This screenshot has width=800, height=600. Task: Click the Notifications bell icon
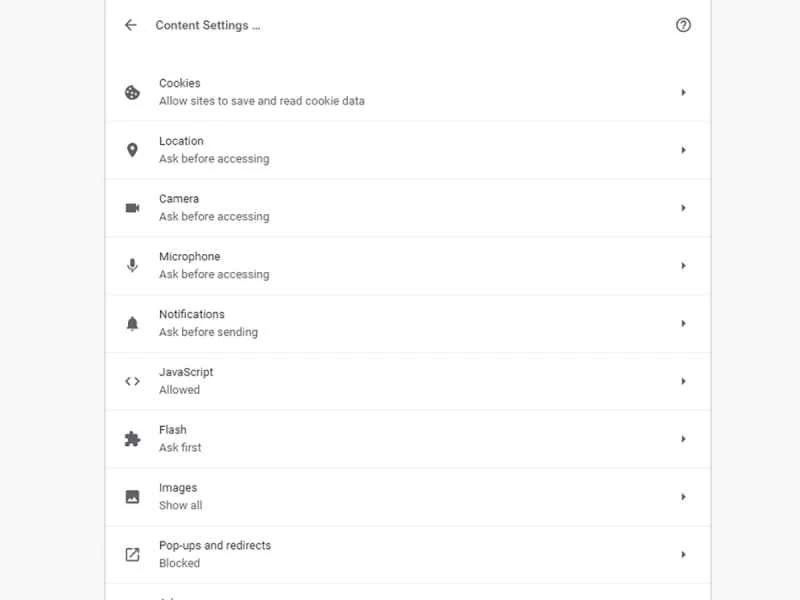[132, 322]
